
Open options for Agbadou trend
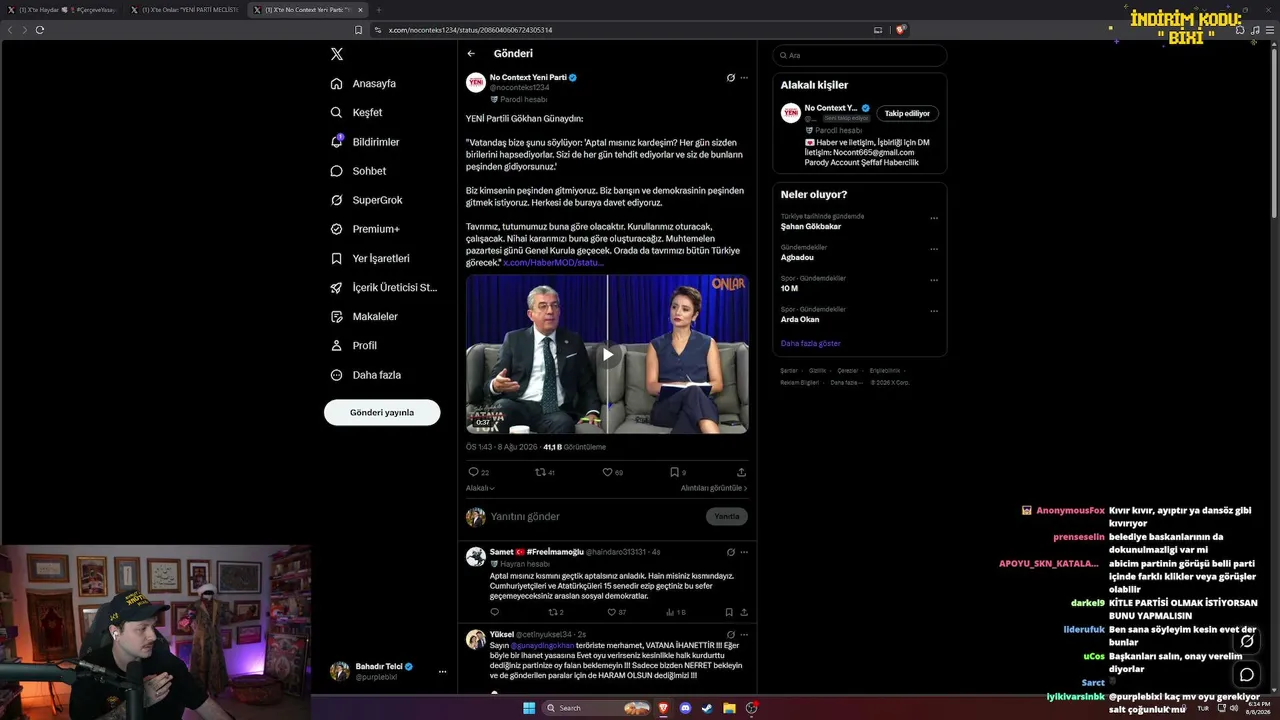pyautogui.click(x=934, y=249)
